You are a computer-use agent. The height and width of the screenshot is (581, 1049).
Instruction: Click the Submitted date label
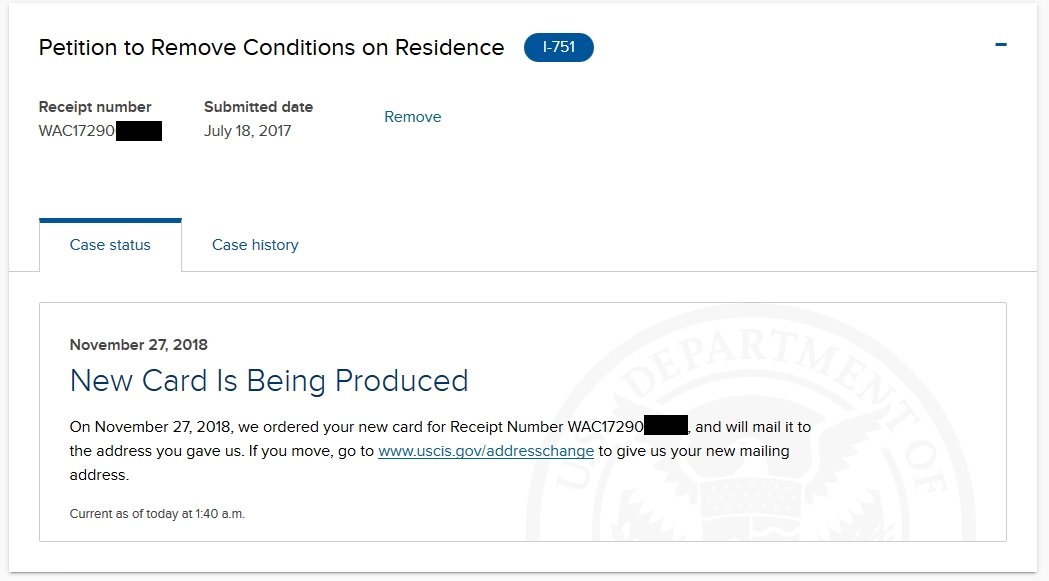pos(258,107)
